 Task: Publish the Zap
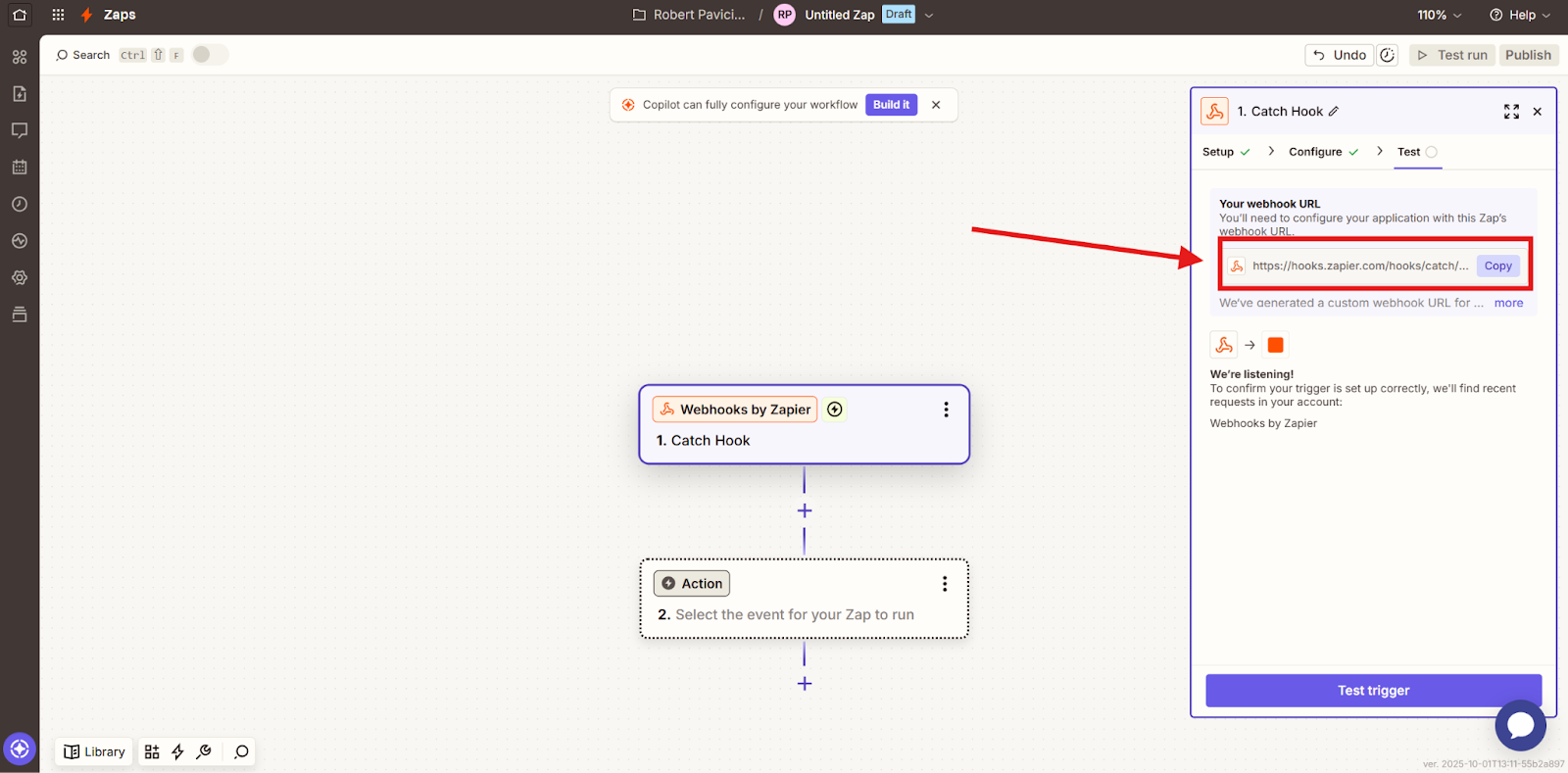click(x=1529, y=55)
